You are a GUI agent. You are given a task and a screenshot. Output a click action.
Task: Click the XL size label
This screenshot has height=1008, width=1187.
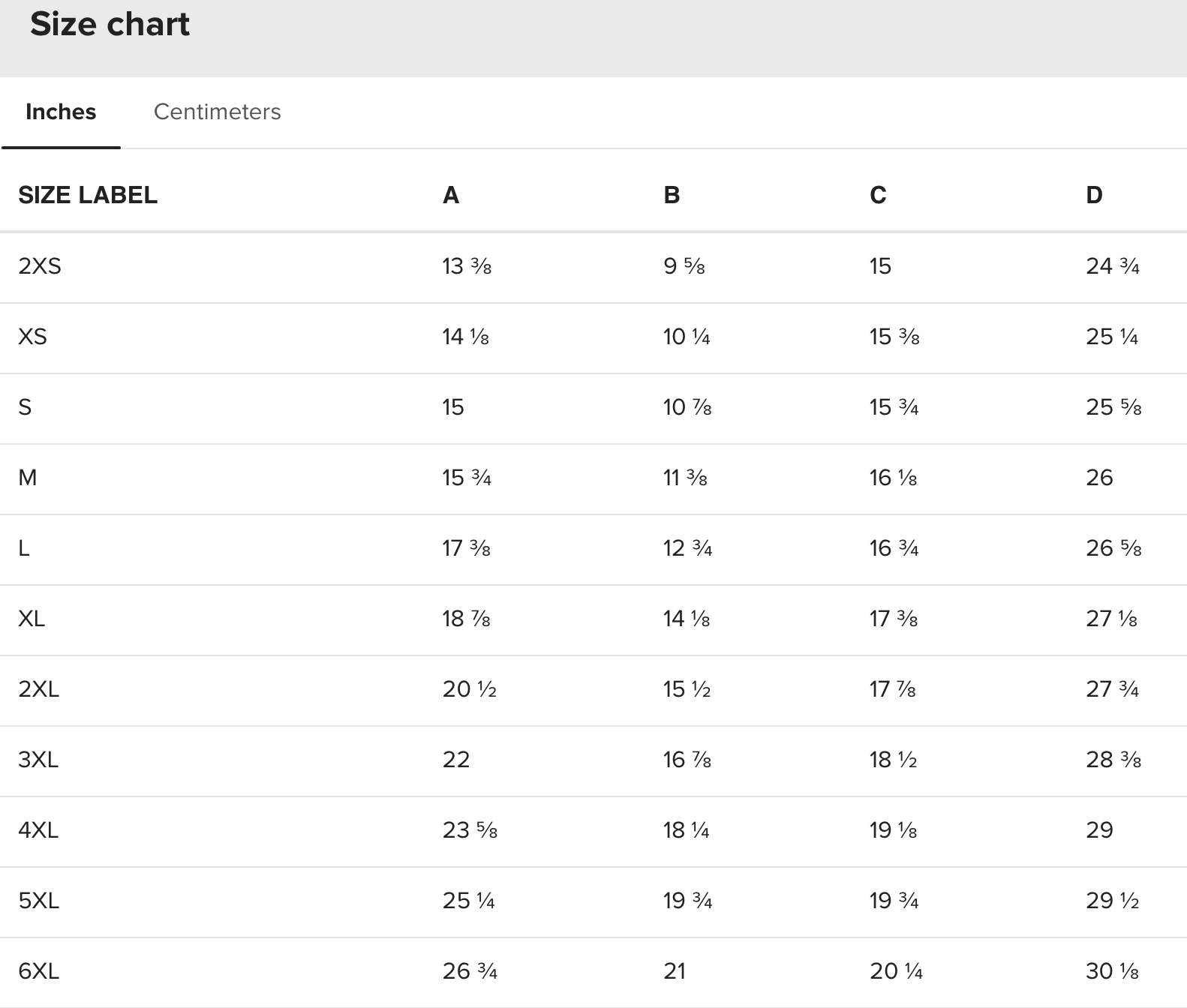pyautogui.click(x=32, y=619)
